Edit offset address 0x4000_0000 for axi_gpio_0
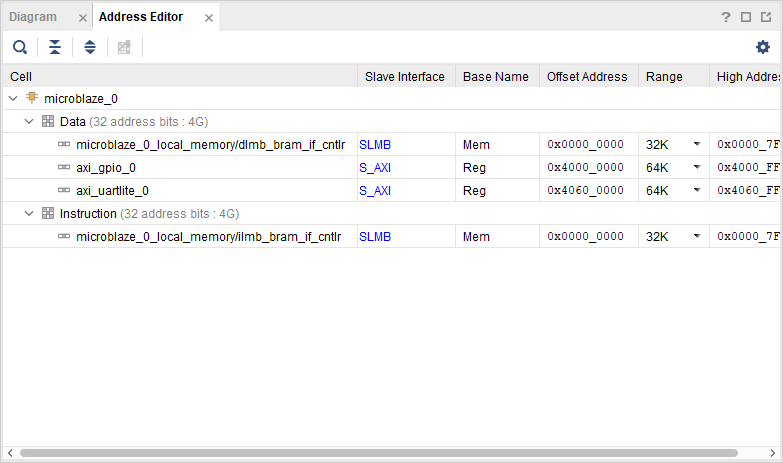Screen dimensions: 783x463 pyautogui.click(x=585, y=167)
